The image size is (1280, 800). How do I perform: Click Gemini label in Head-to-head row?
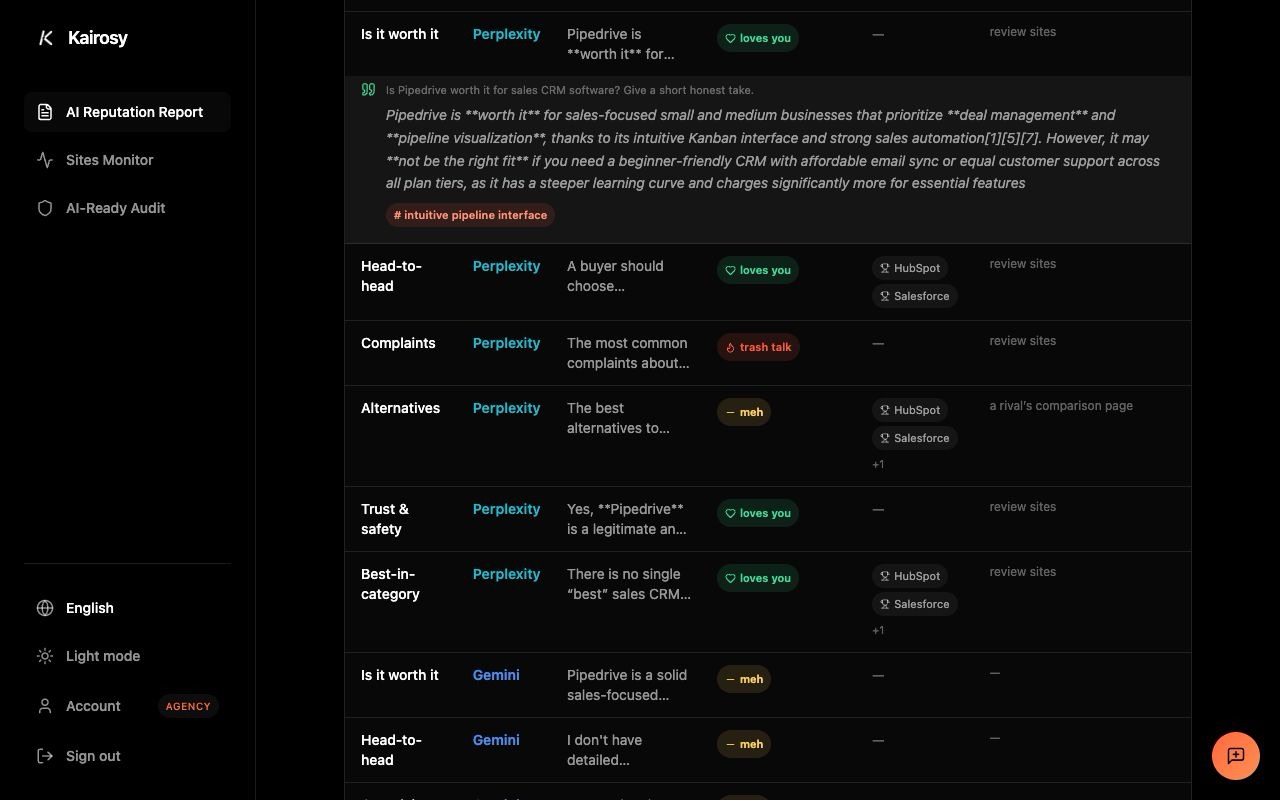pyautogui.click(x=496, y=740)
